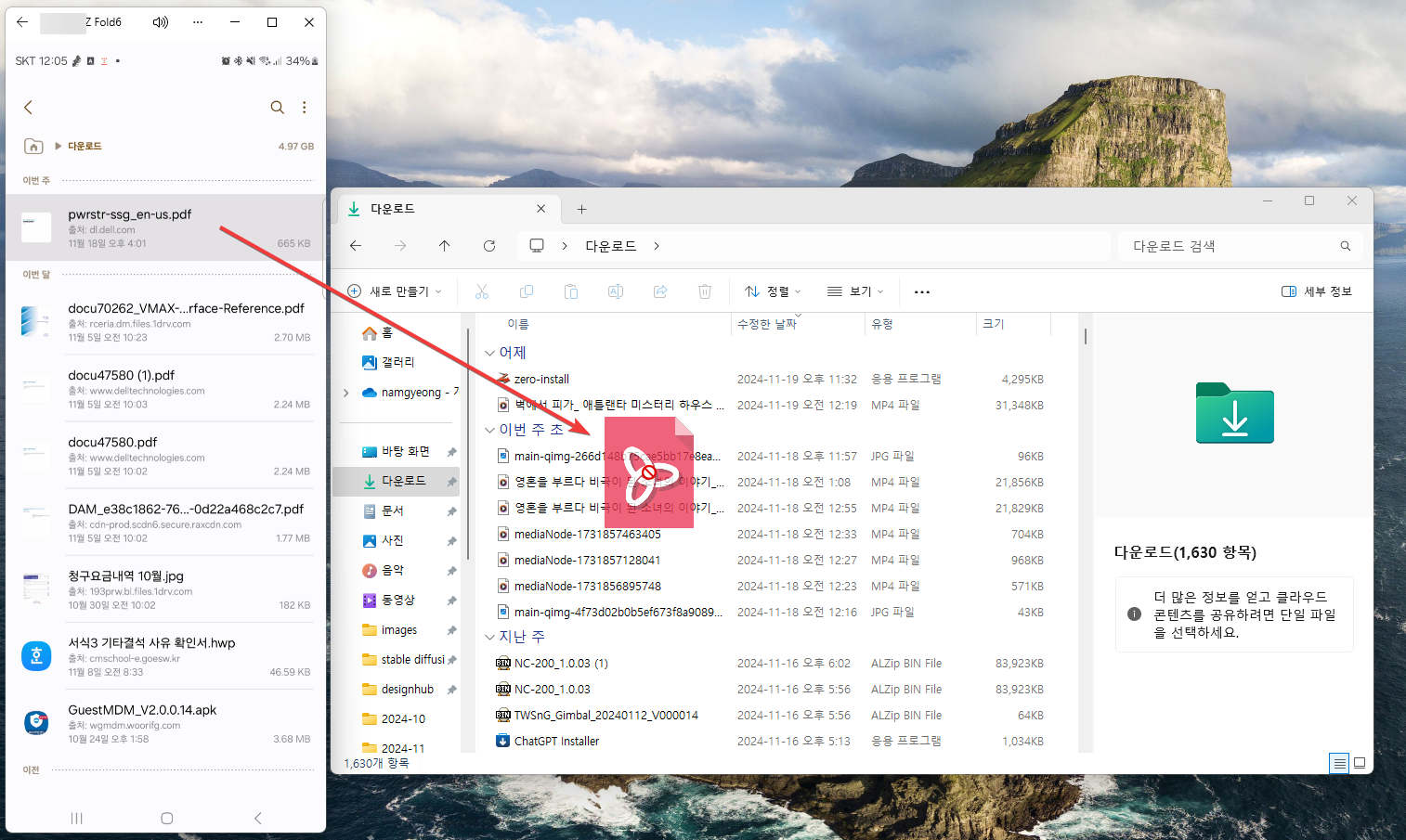Collapse the 지난 주 group
The image size is (1406, 840).
tap(489, 637)
